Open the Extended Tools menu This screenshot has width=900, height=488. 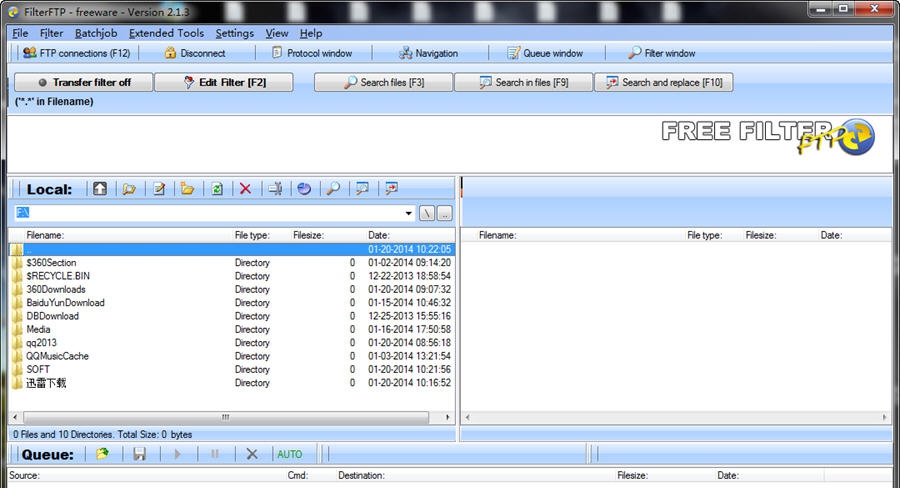[x=166, y=33]
